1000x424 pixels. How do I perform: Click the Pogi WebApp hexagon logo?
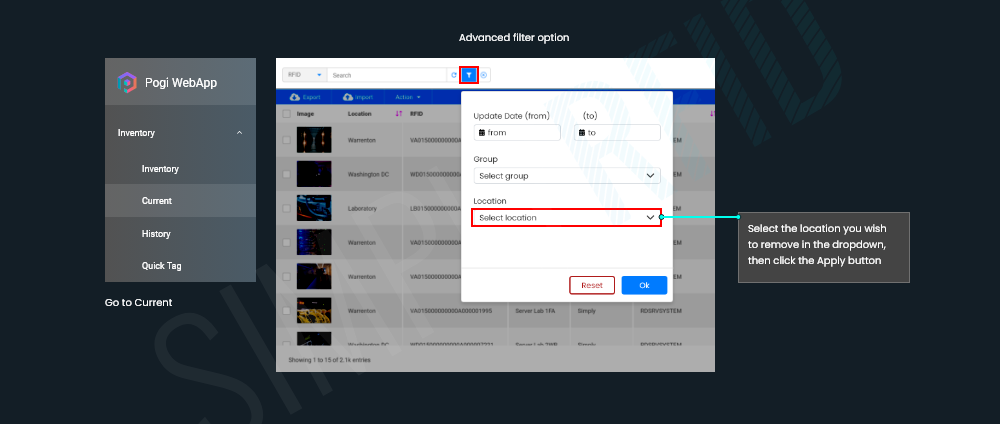click(127, 83)
